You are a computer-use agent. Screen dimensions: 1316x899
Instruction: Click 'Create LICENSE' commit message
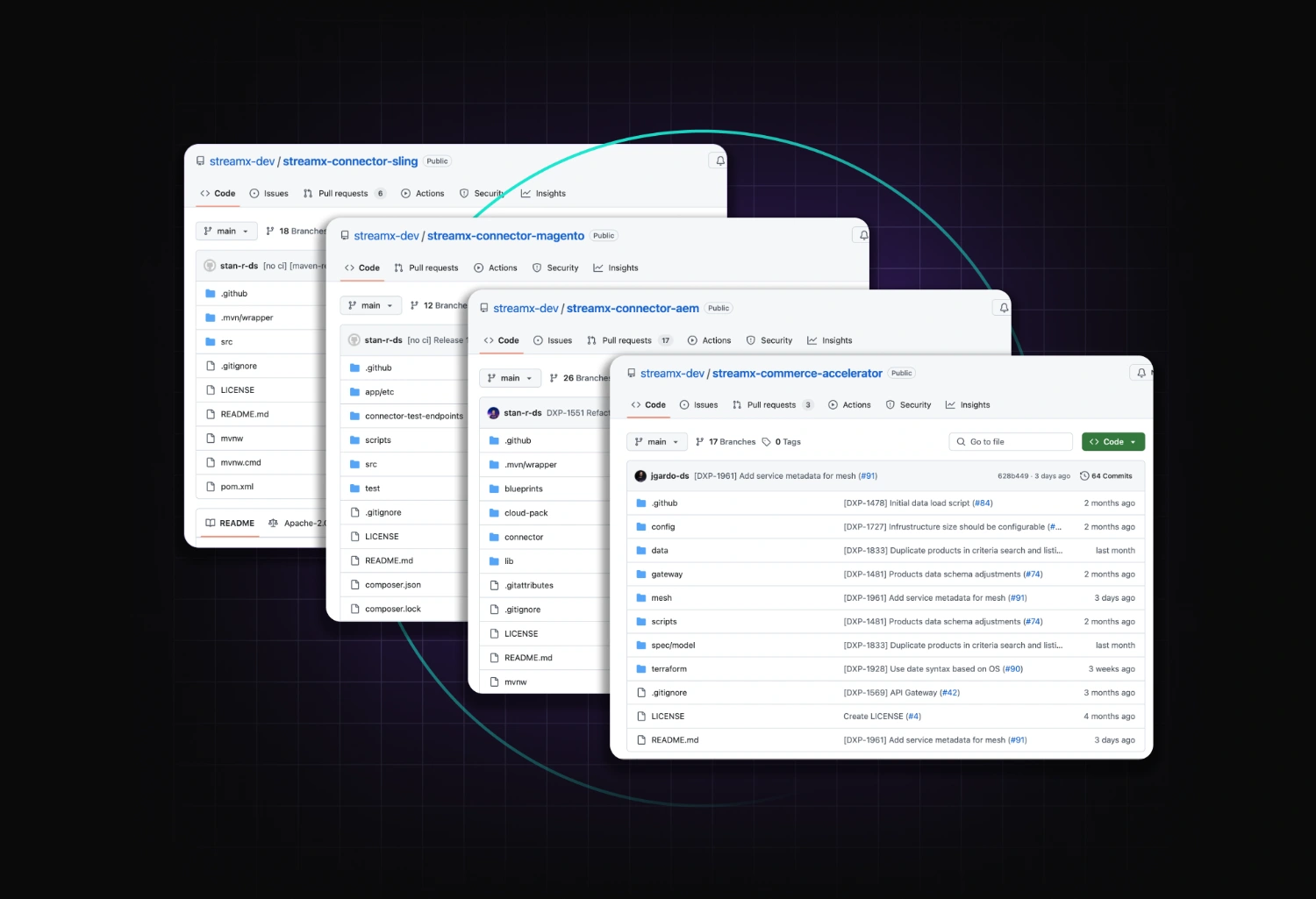click(873, 716)
